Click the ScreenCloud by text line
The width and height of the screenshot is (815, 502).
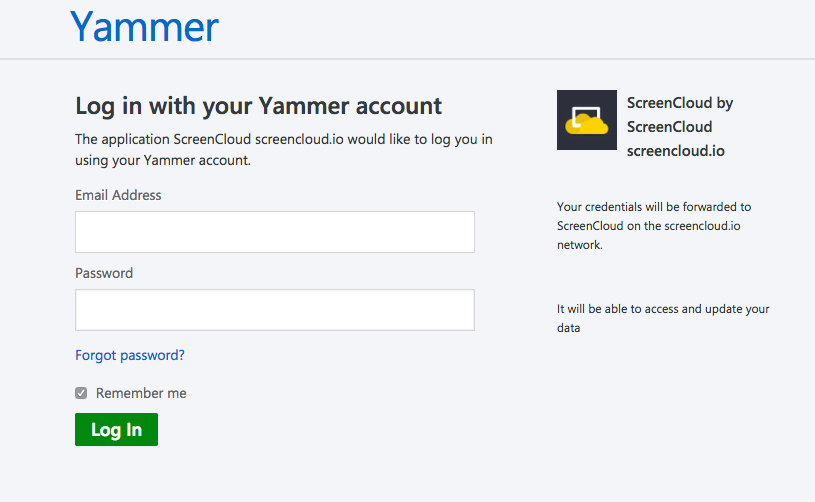(680, 103)
